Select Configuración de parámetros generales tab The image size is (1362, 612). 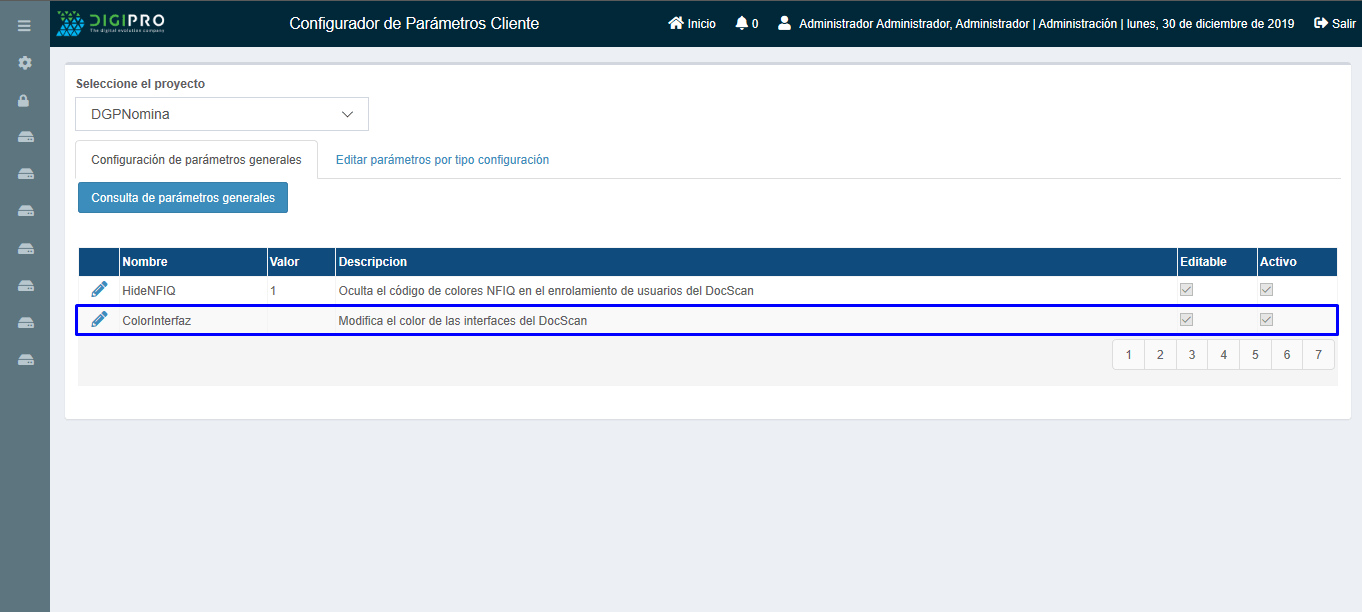[x=196, y=160]
